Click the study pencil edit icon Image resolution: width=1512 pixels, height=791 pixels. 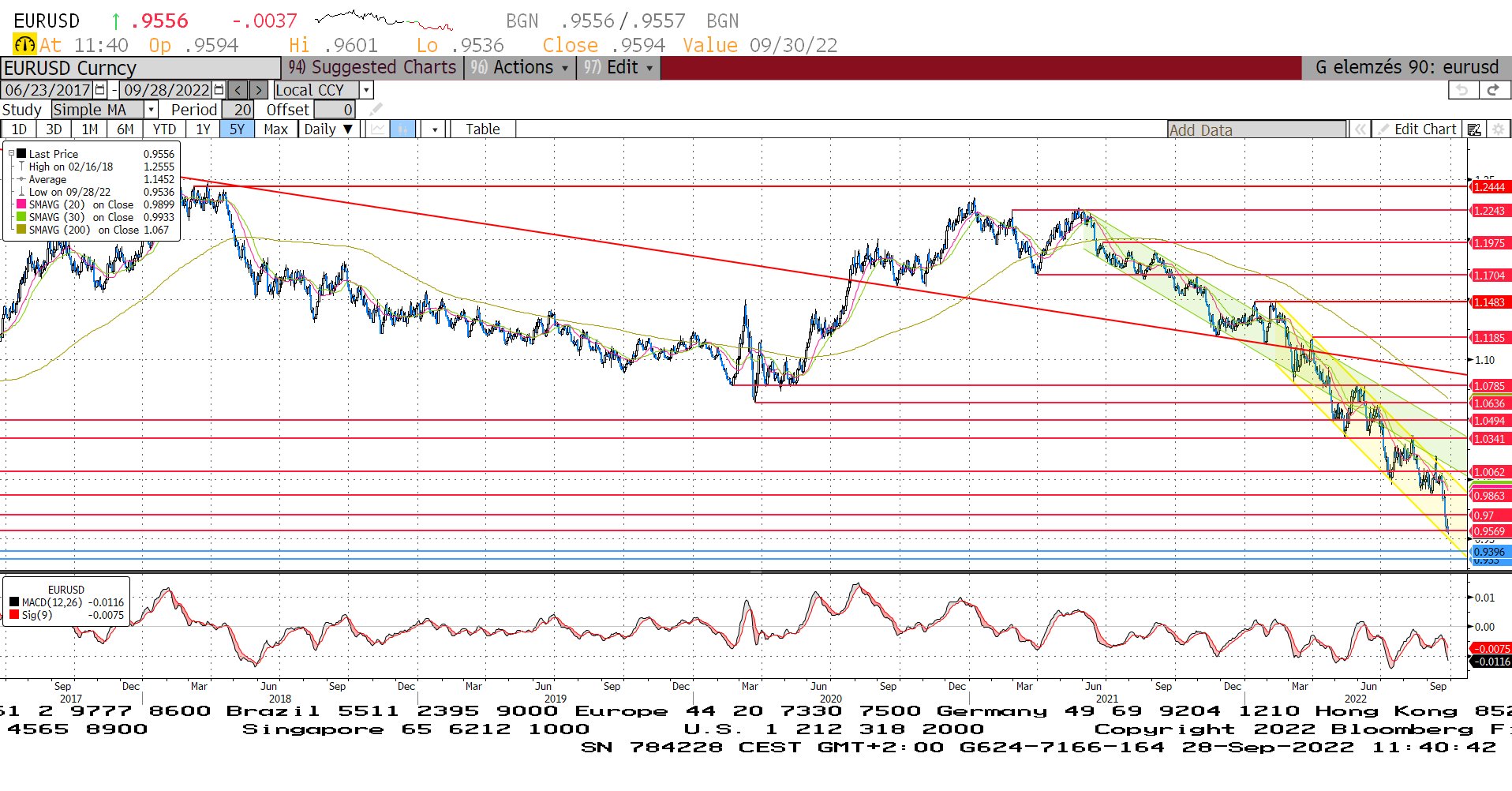(376, 109)
